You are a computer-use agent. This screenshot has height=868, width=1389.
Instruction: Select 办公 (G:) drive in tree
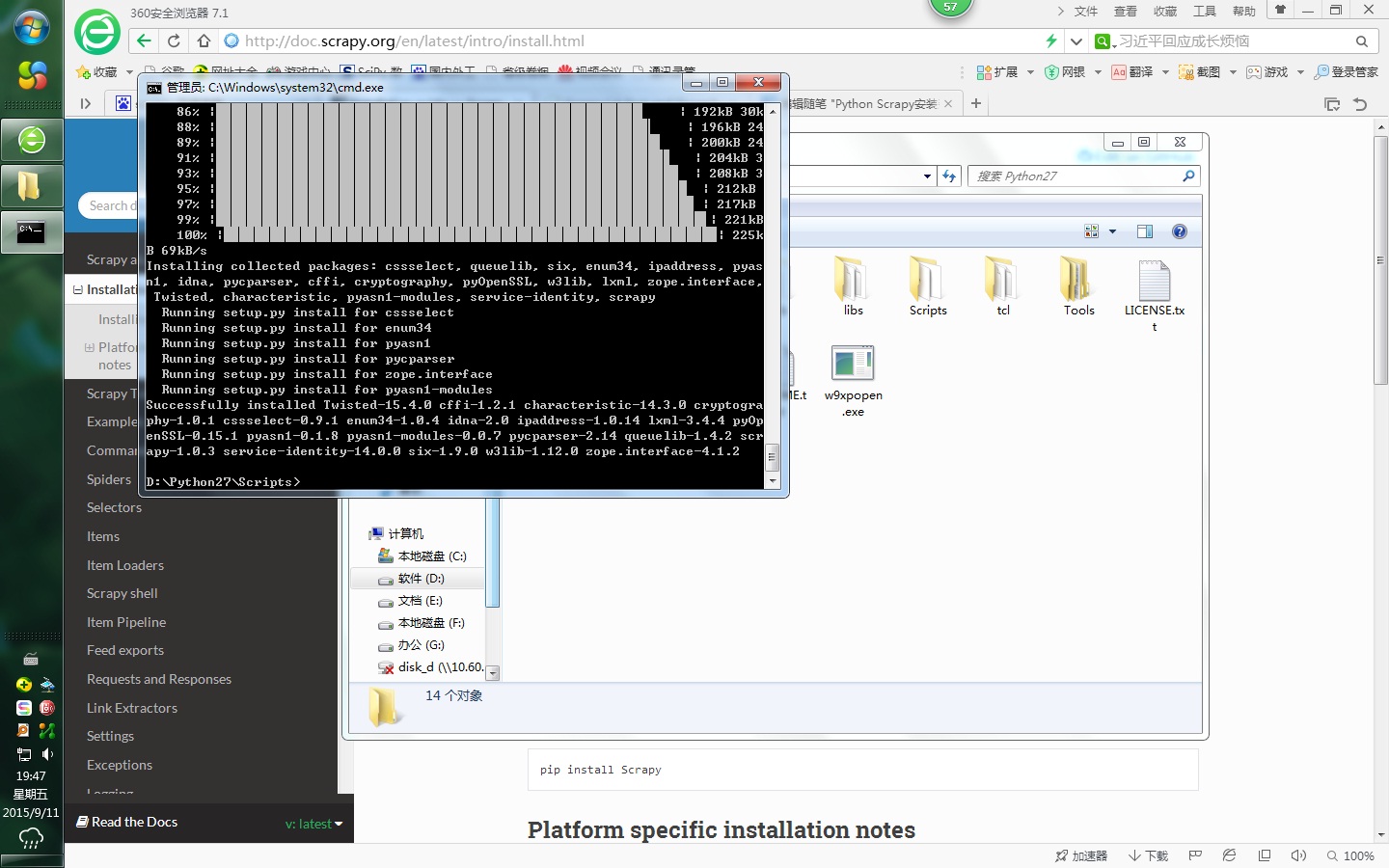click(410, 645)
